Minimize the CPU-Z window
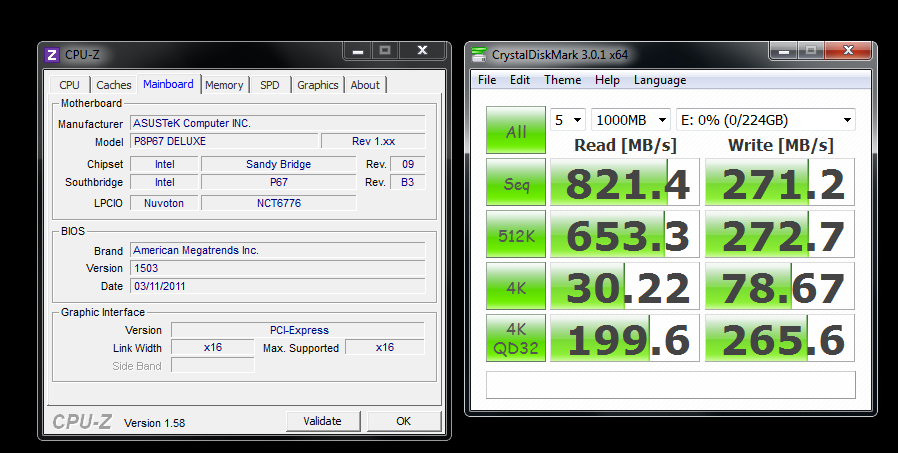898x453 pixels. (358, 50)
